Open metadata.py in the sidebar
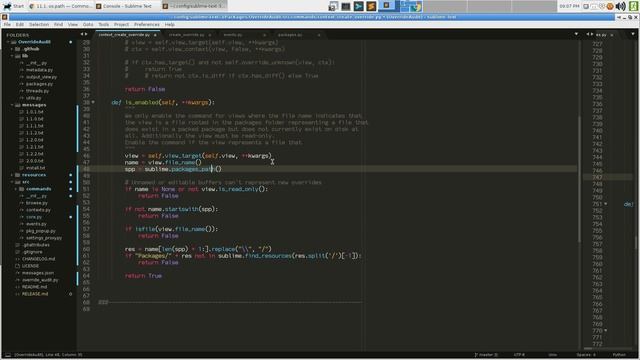Viewport: 640px width, 360px height. 39,70
